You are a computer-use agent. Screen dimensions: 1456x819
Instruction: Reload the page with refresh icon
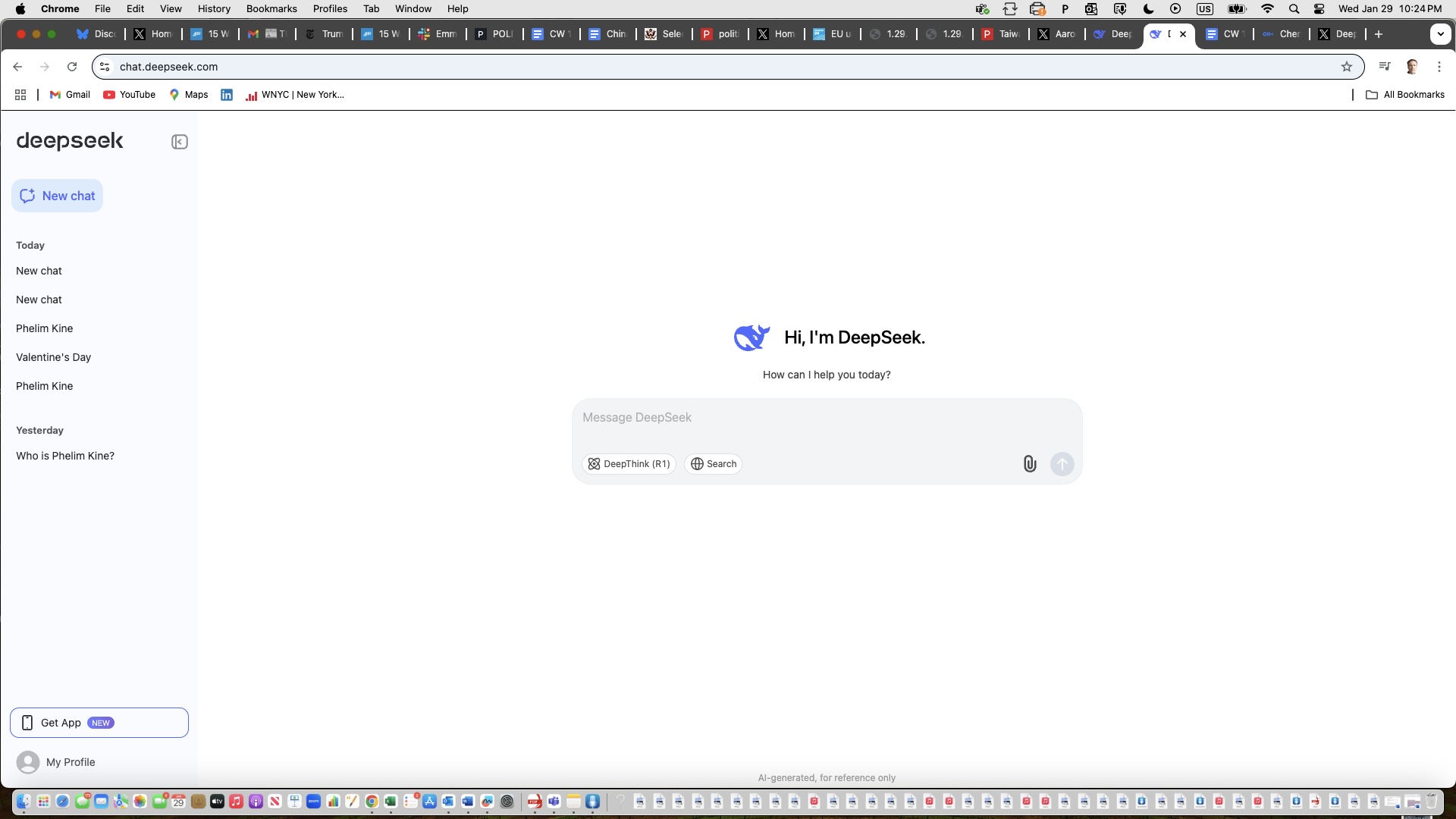(x=72, y=67)
